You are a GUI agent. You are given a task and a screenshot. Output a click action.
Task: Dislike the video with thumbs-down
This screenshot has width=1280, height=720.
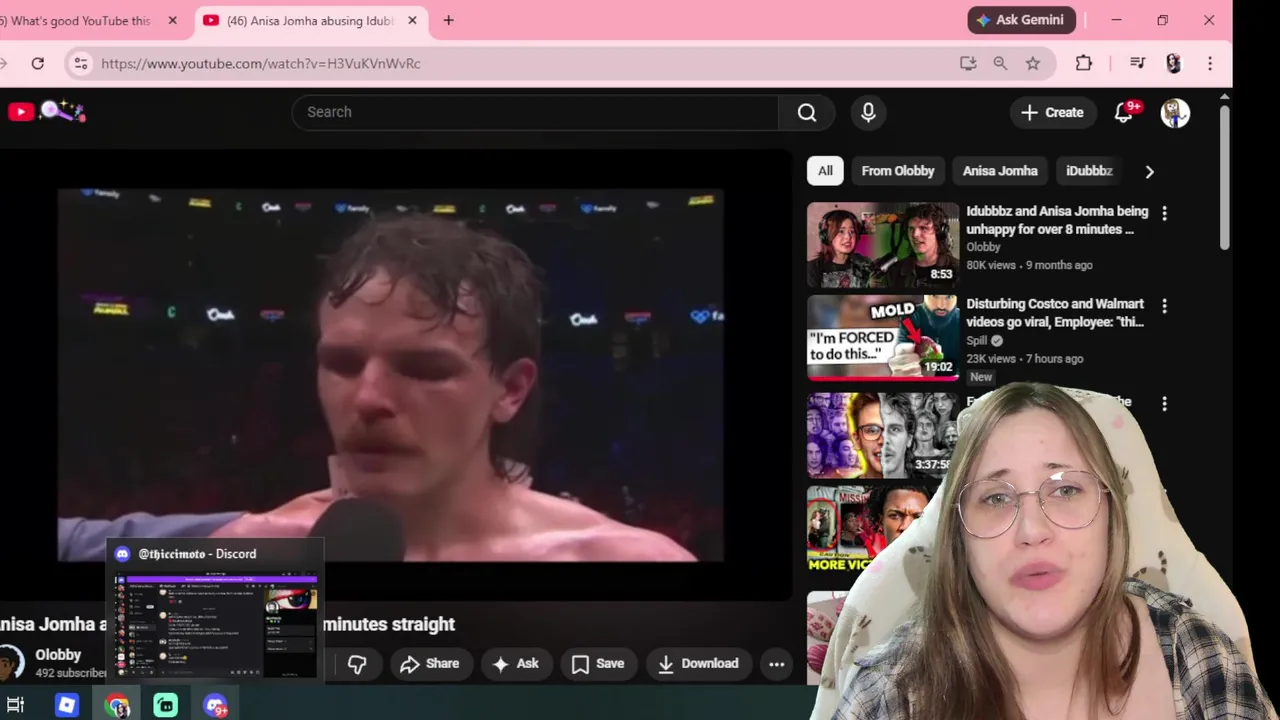[x=357, y=664]
